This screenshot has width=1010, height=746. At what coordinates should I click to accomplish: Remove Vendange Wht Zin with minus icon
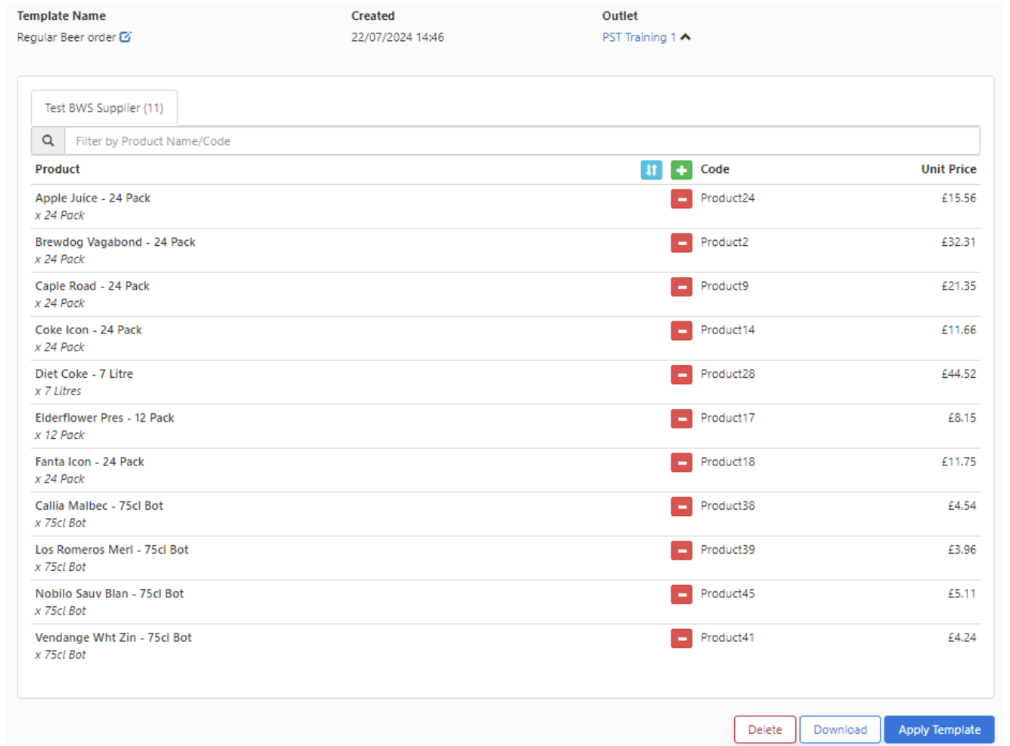pos(681,639)
